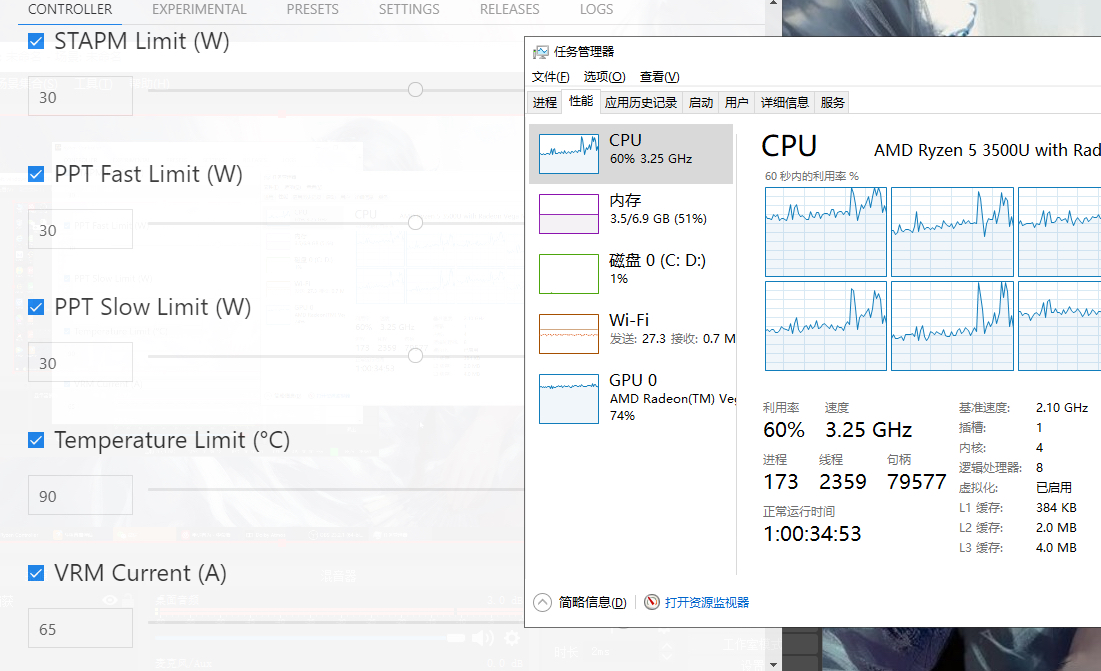Go to the SETTINGS tab

click(409, 9)
